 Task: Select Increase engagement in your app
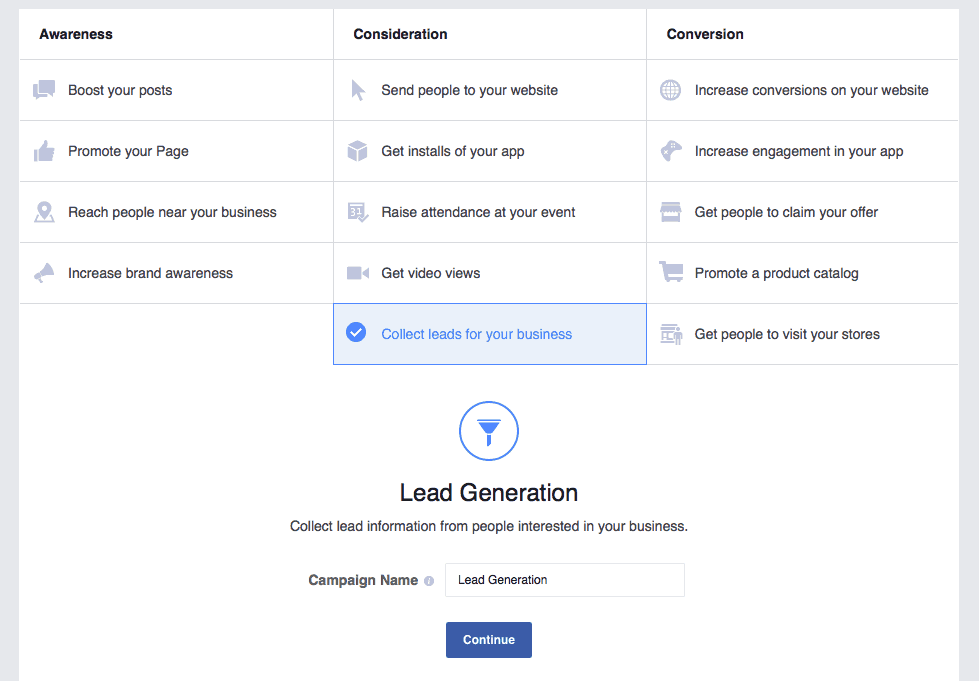(x=798, y=151)
